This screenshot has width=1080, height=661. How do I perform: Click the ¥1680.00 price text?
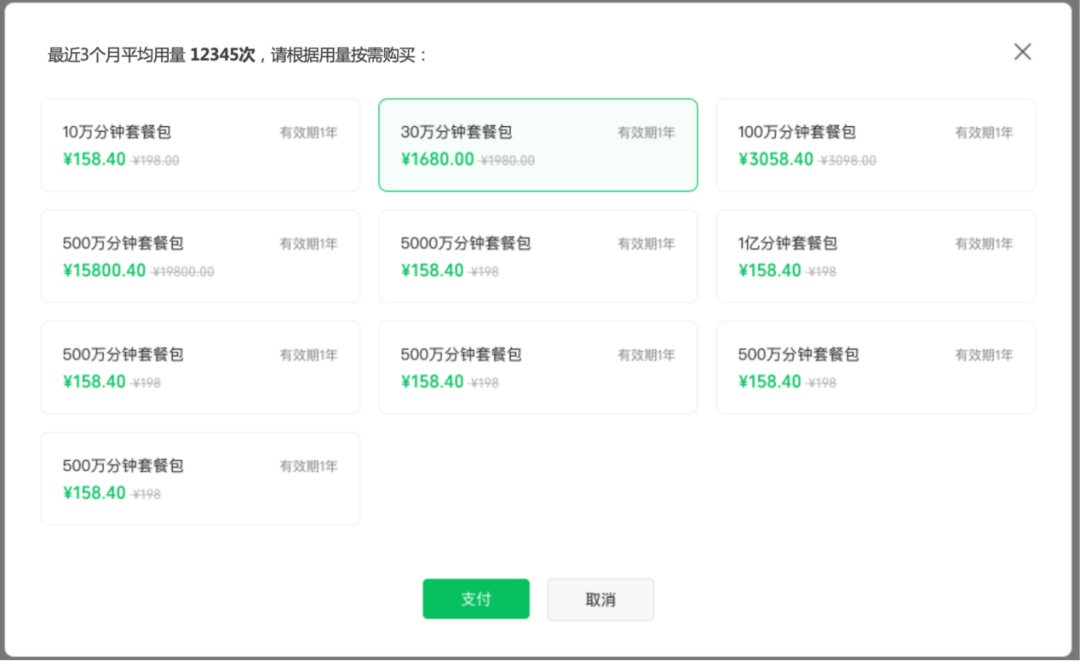point(437,159)
